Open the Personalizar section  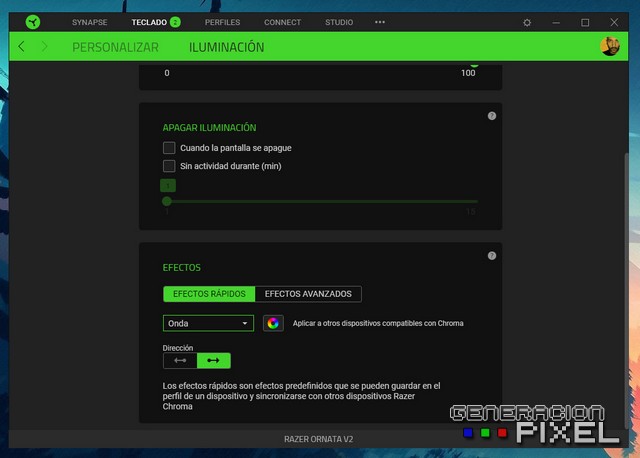click(x=116, y=47)
